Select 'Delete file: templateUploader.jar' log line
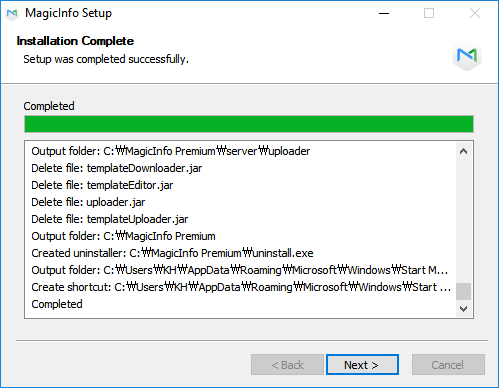The height and width of the screenshot is (388, 499). click(x=110, y=219)
